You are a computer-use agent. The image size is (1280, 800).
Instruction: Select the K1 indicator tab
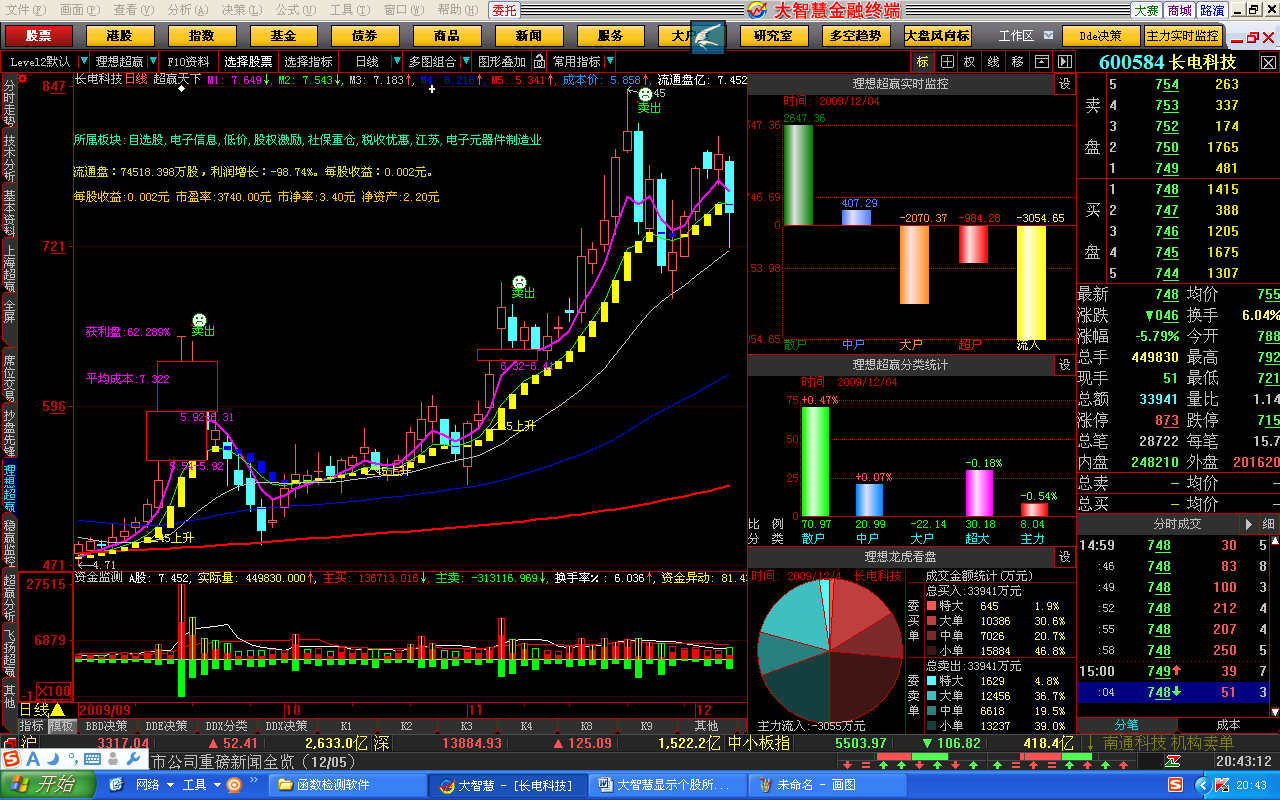tap(346, 726)
